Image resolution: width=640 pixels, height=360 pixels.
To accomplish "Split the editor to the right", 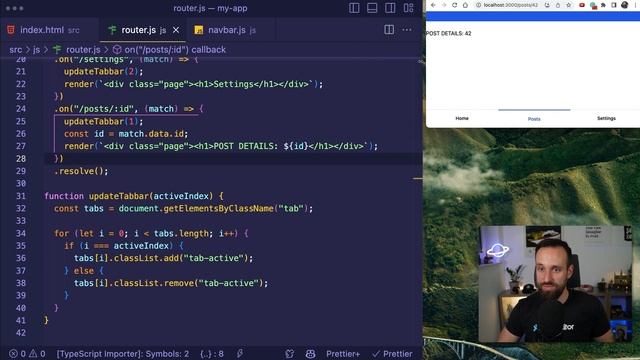I will coord(389,29).
